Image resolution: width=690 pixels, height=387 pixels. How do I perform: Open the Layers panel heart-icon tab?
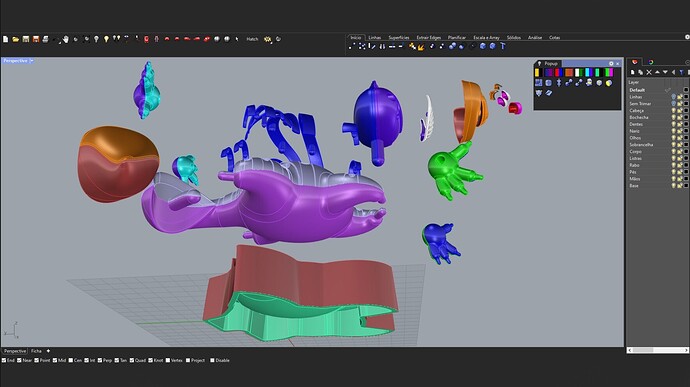click(x=635, y=62)
